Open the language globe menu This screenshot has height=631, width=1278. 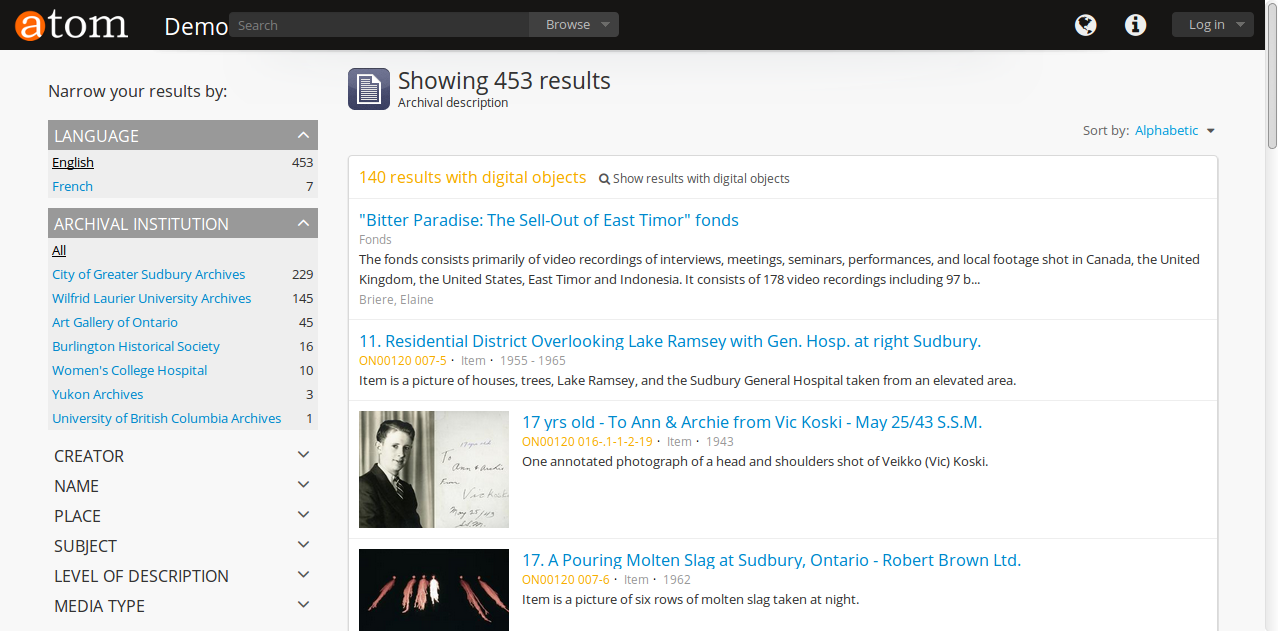tap(1085, 25)
